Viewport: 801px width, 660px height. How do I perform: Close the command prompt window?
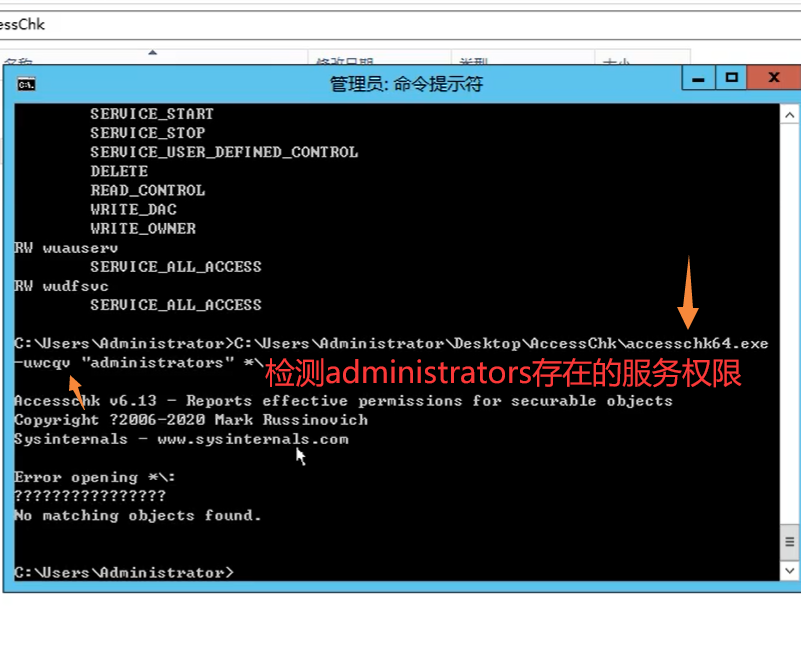pyautogui.click(x=773, y=78)
